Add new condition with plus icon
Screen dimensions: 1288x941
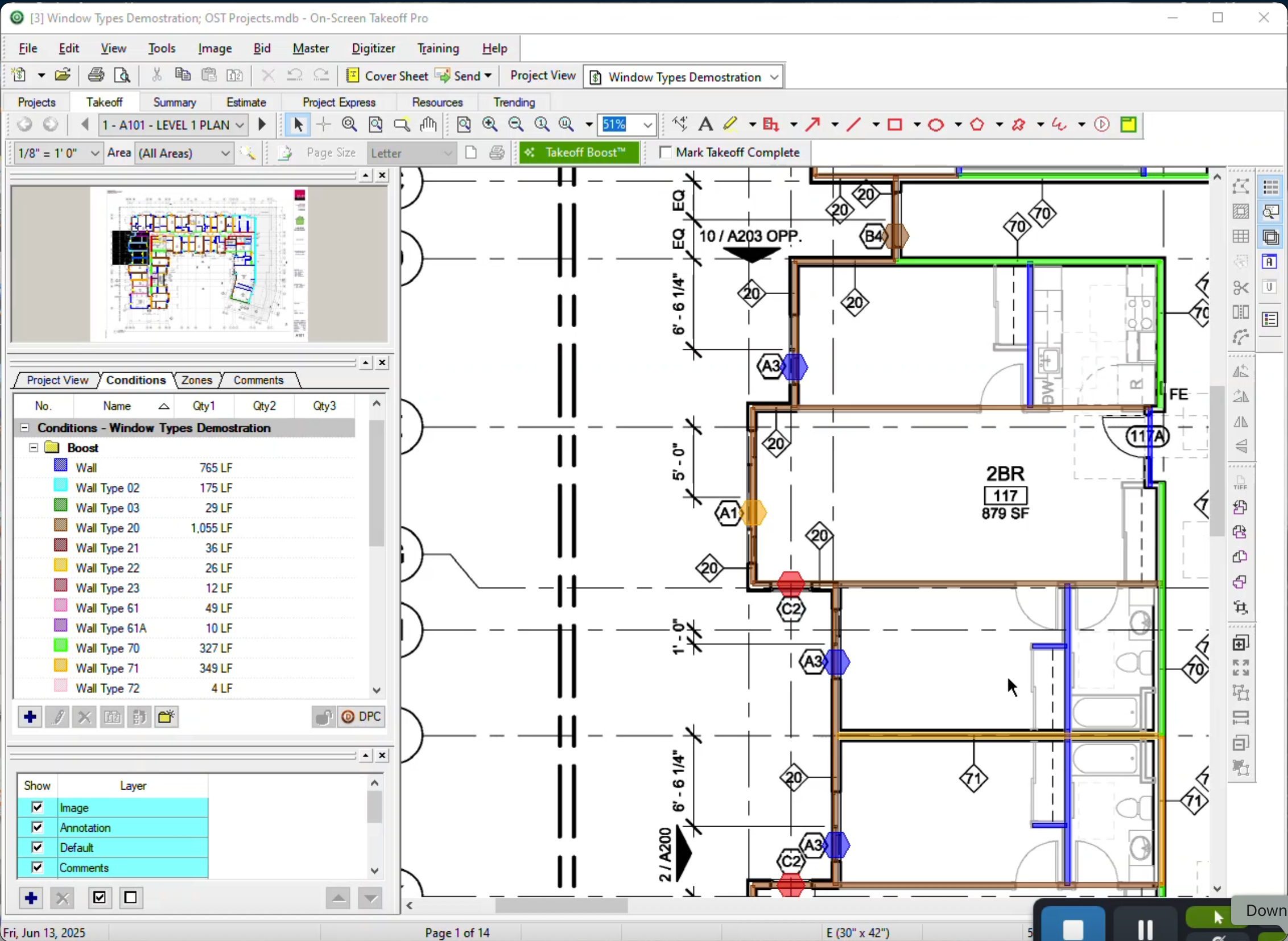point(30,717)
